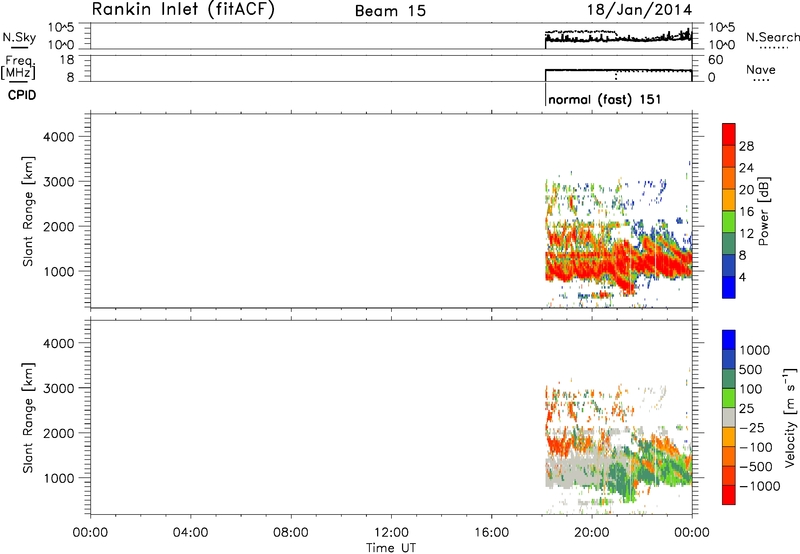Click the 'Slant Range [km]' label of power panel

[x=28, y=211]
